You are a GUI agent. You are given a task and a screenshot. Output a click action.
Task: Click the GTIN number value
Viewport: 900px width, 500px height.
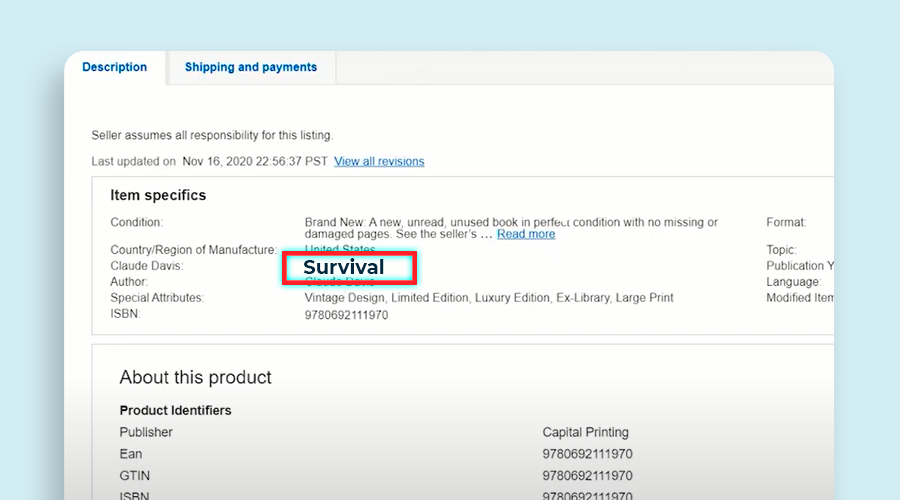pos(587,476)
